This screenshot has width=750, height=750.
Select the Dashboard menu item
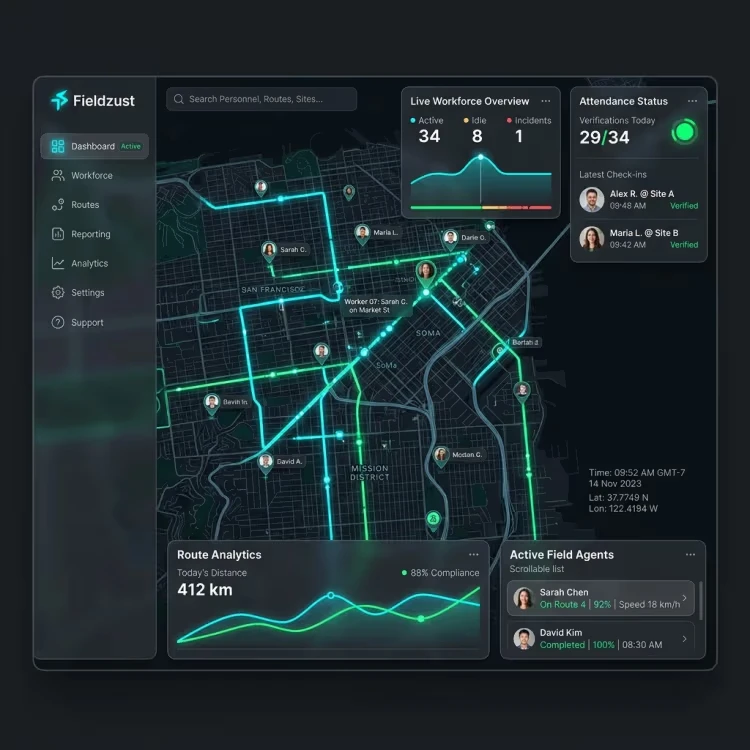tap(95, 146)
